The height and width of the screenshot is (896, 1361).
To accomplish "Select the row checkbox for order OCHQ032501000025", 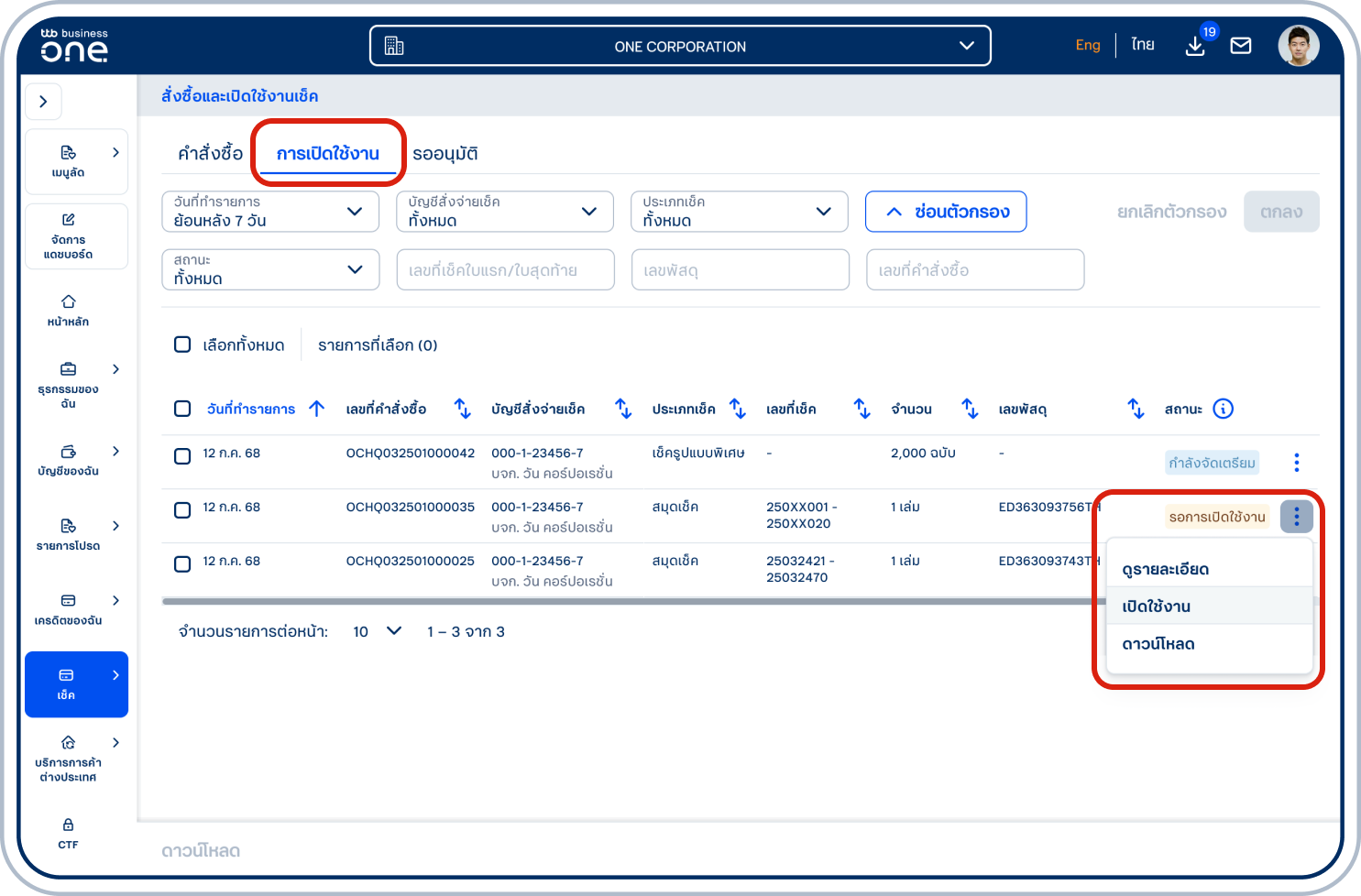I will [x=182, y=563].
